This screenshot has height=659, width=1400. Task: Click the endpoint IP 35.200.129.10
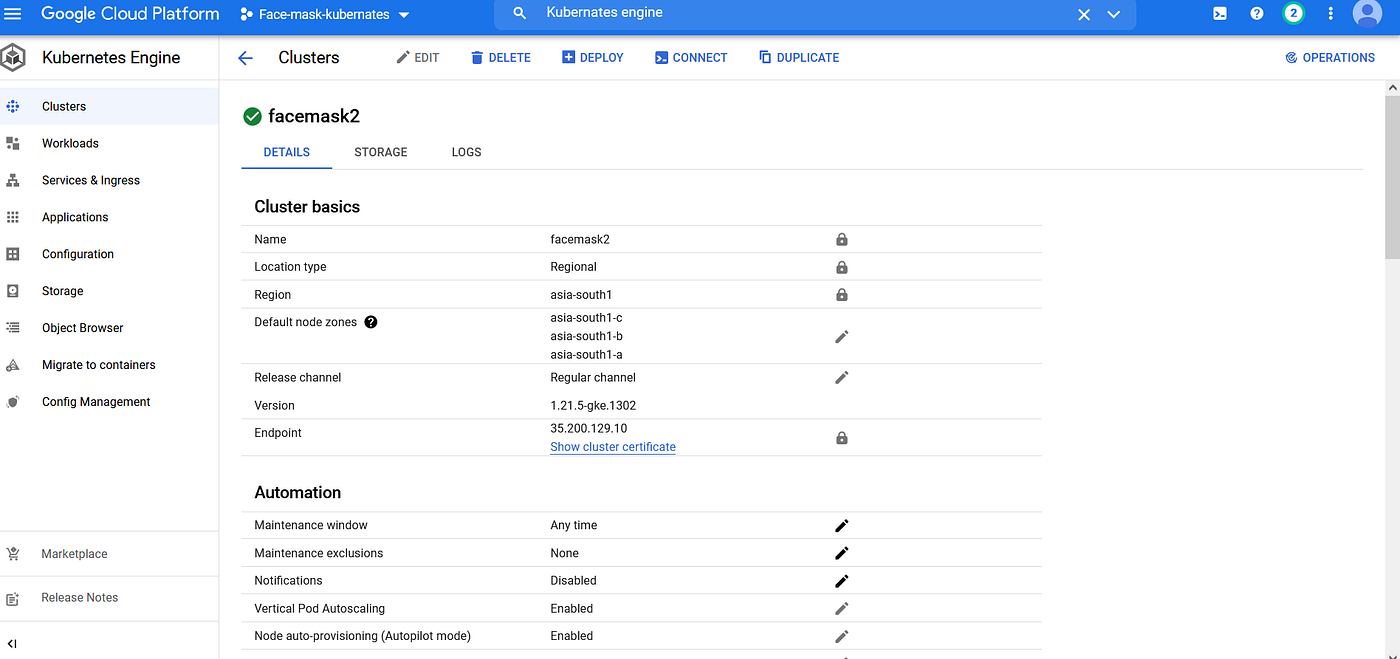pyautogui.click(x=589, y=428)
